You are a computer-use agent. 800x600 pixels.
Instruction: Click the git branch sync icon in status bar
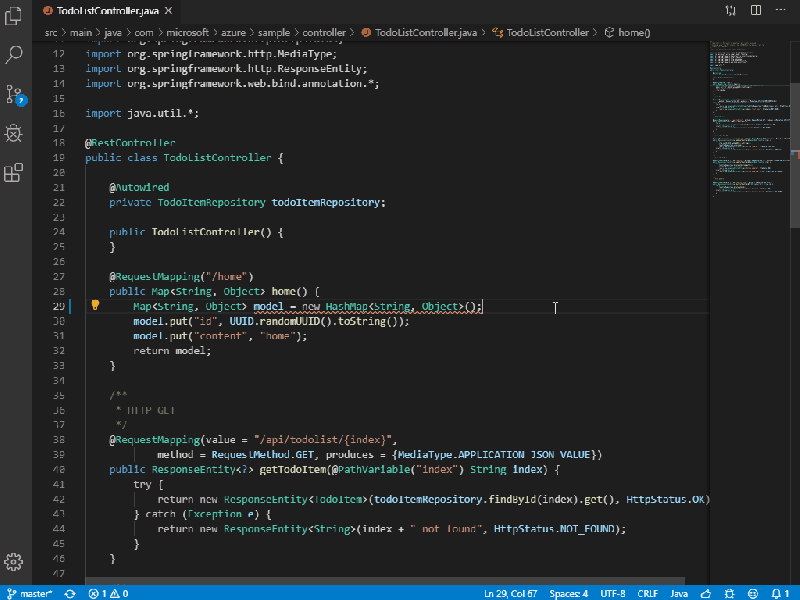[68, 593]
